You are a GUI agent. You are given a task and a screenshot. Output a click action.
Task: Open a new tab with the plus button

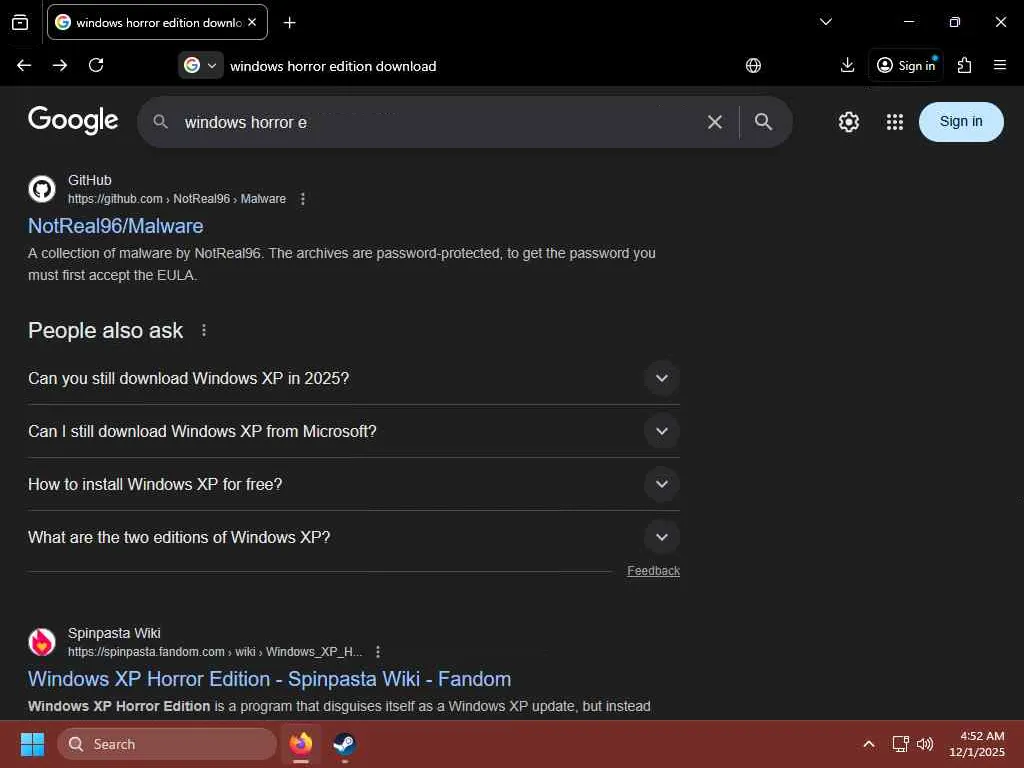point(289,23)
